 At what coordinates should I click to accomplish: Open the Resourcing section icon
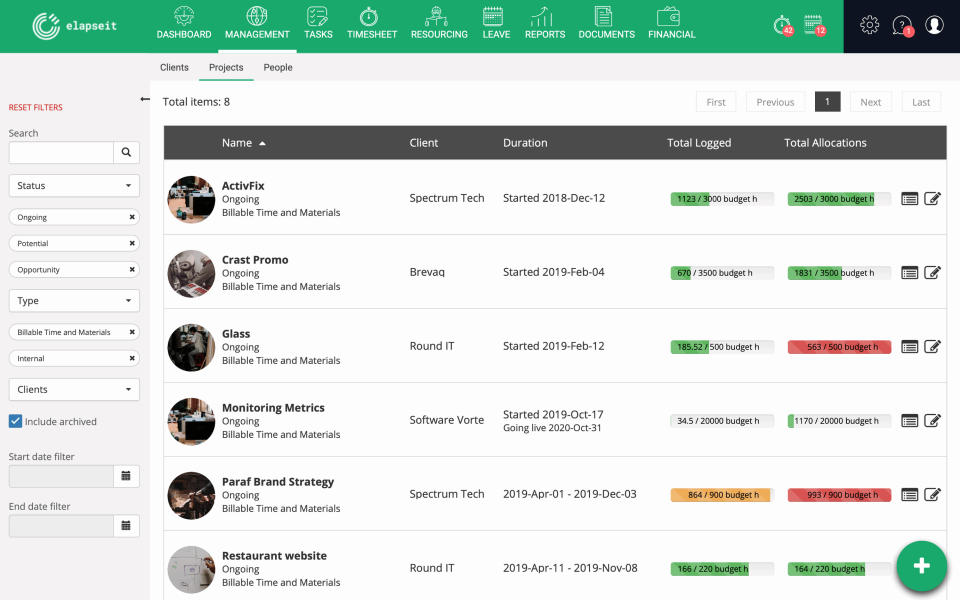tap(438, 18)
